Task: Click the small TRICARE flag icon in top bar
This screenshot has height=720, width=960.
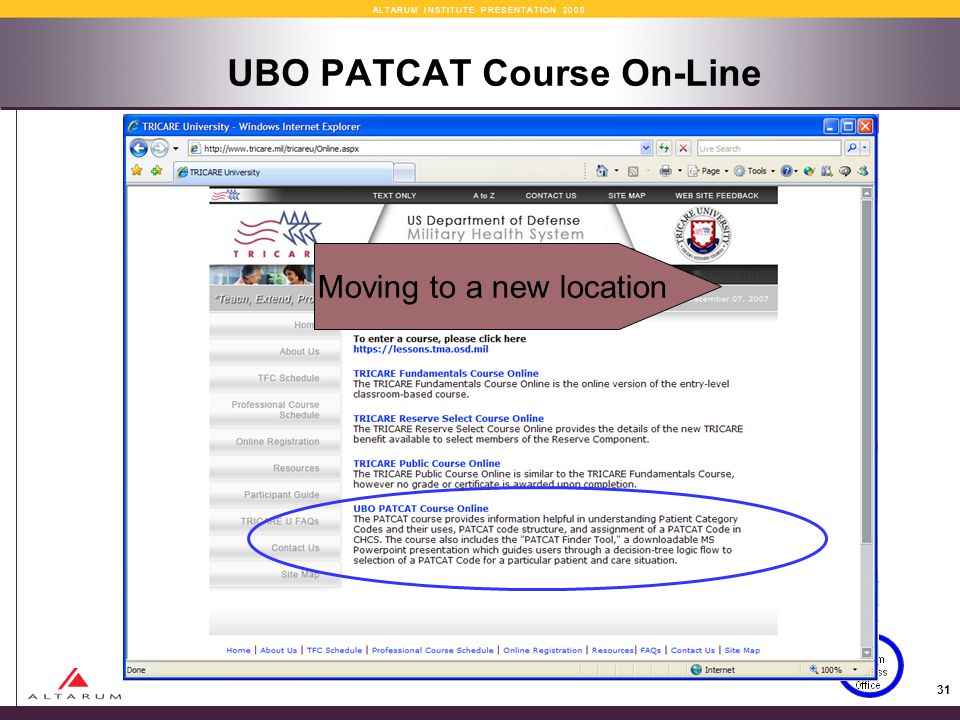Action: coord(225,195)
